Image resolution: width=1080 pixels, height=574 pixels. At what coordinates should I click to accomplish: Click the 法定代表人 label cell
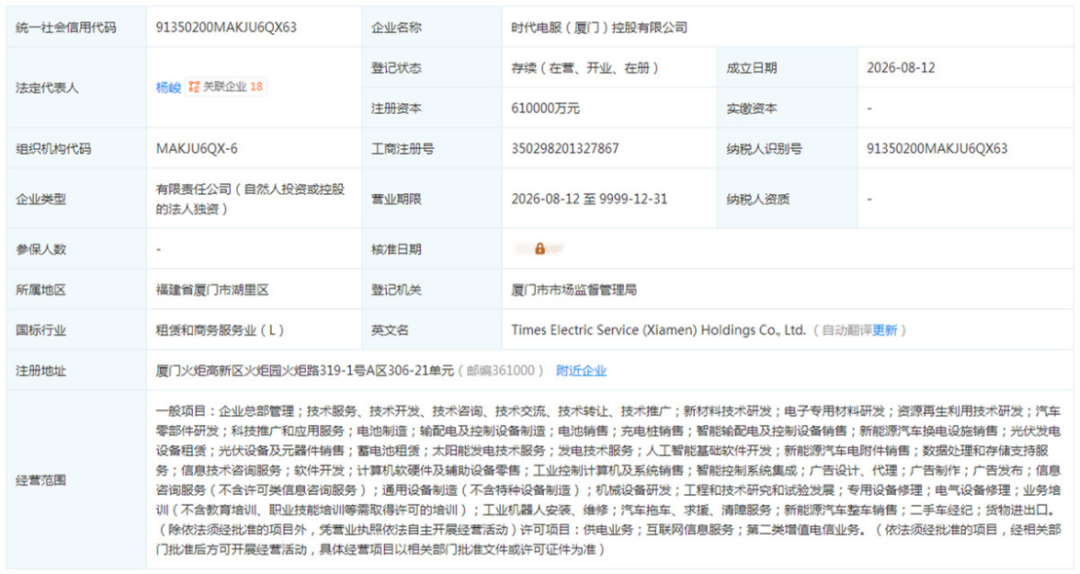click(76, 88)
